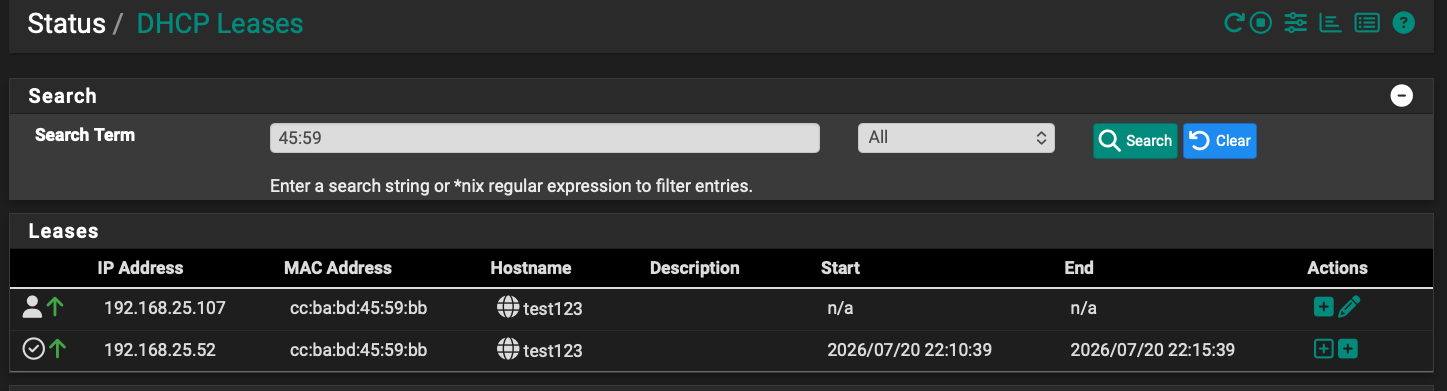The width and height of the screenshot is (1447, 391).
Task: Click the static mapping user icon in first row
Action: pos(33,307)
